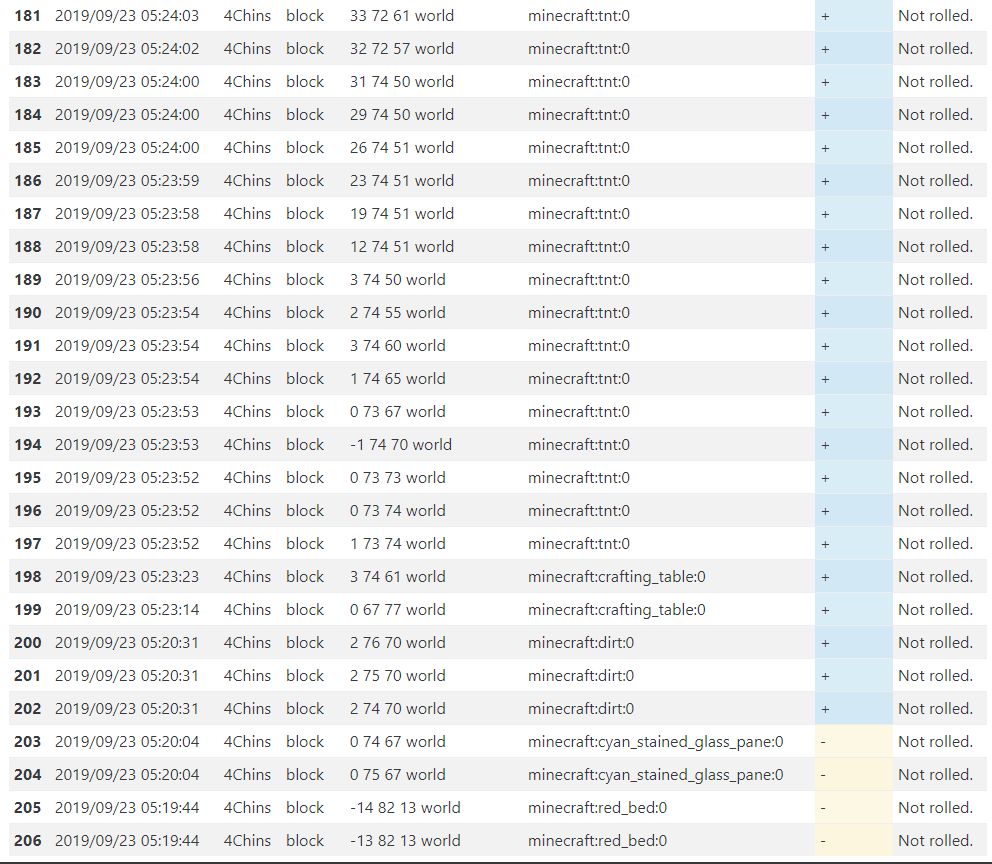Click timestamp 2019/09/23 05:23:23
Viewport: 992px width, 864px height.
point(127,576)
